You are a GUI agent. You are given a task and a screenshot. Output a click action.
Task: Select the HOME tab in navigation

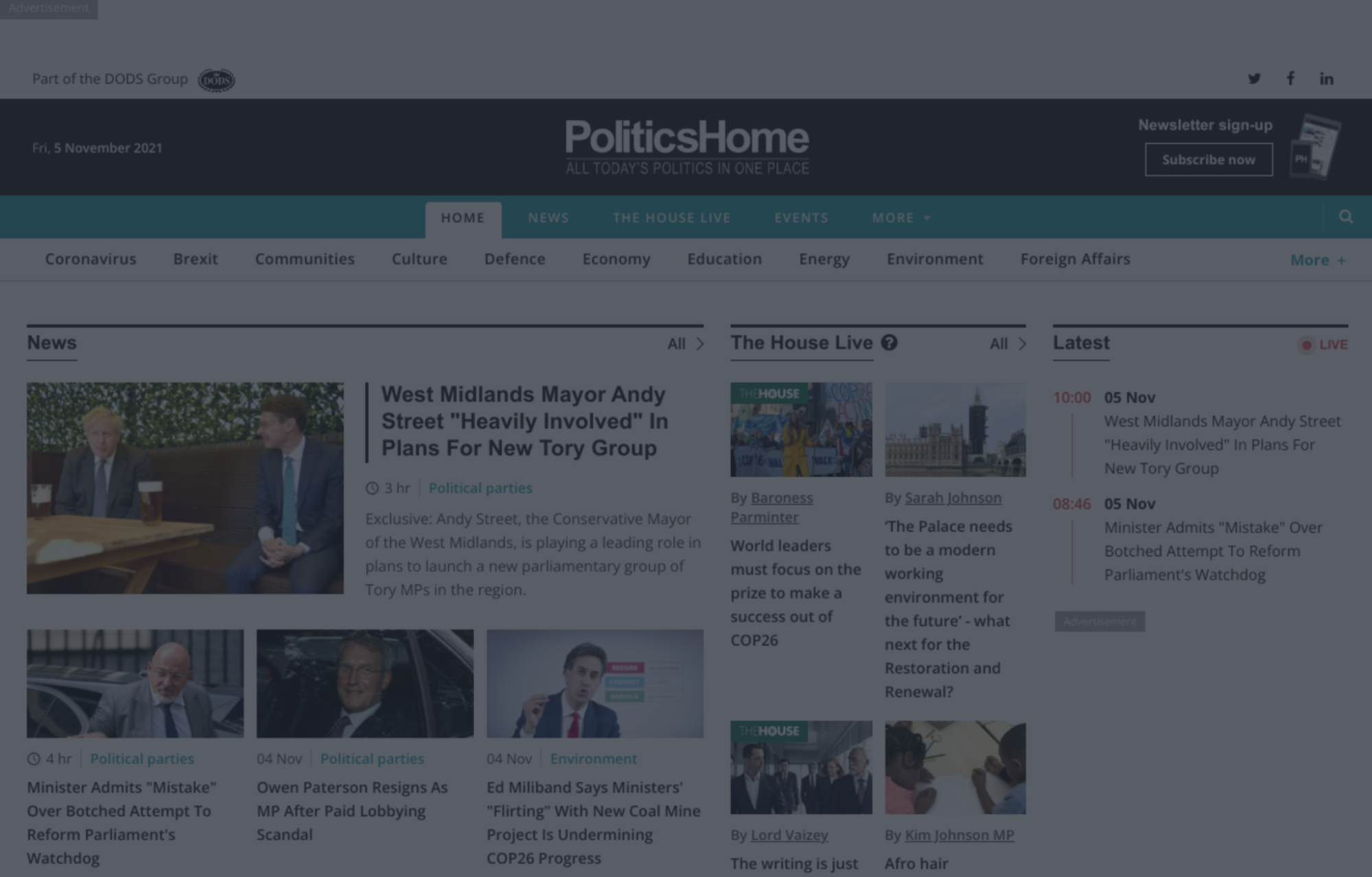point(463,217)
